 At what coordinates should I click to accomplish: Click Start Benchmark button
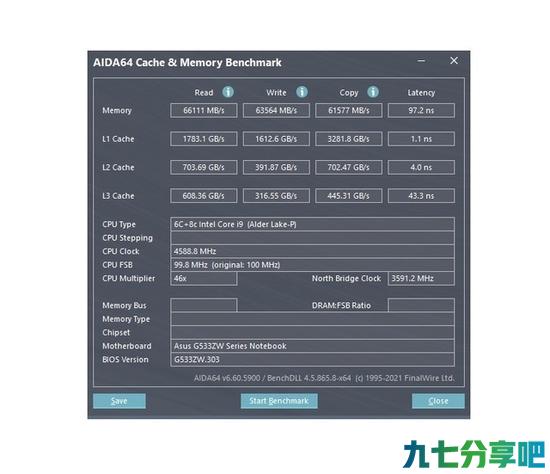(279, 401)
